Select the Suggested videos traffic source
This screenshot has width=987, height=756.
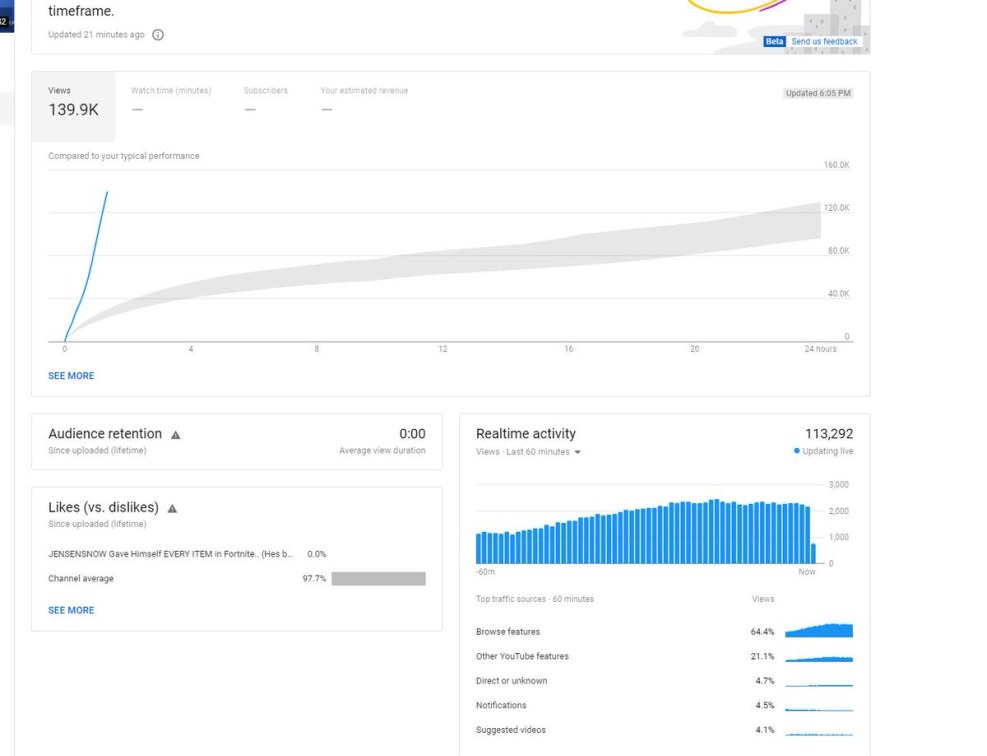(x=511, y=730)
